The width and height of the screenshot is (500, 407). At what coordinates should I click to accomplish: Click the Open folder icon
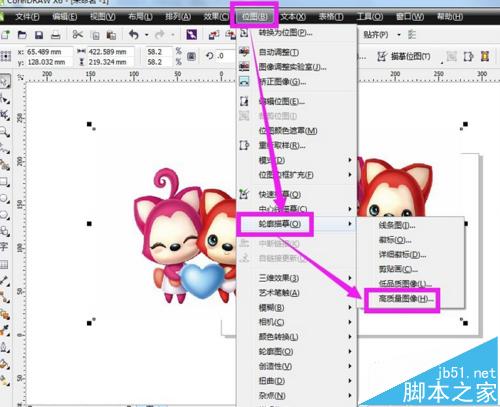(x=22, y=35)
